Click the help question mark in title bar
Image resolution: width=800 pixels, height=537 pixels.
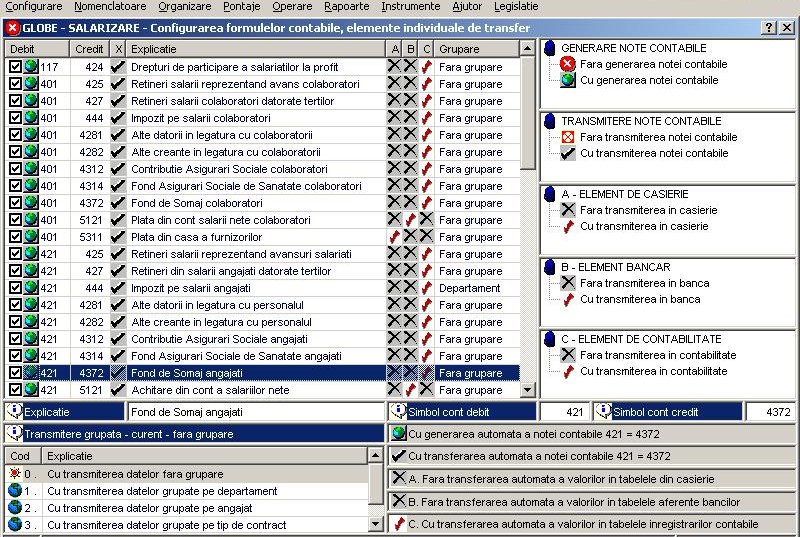tap(770, 28)
